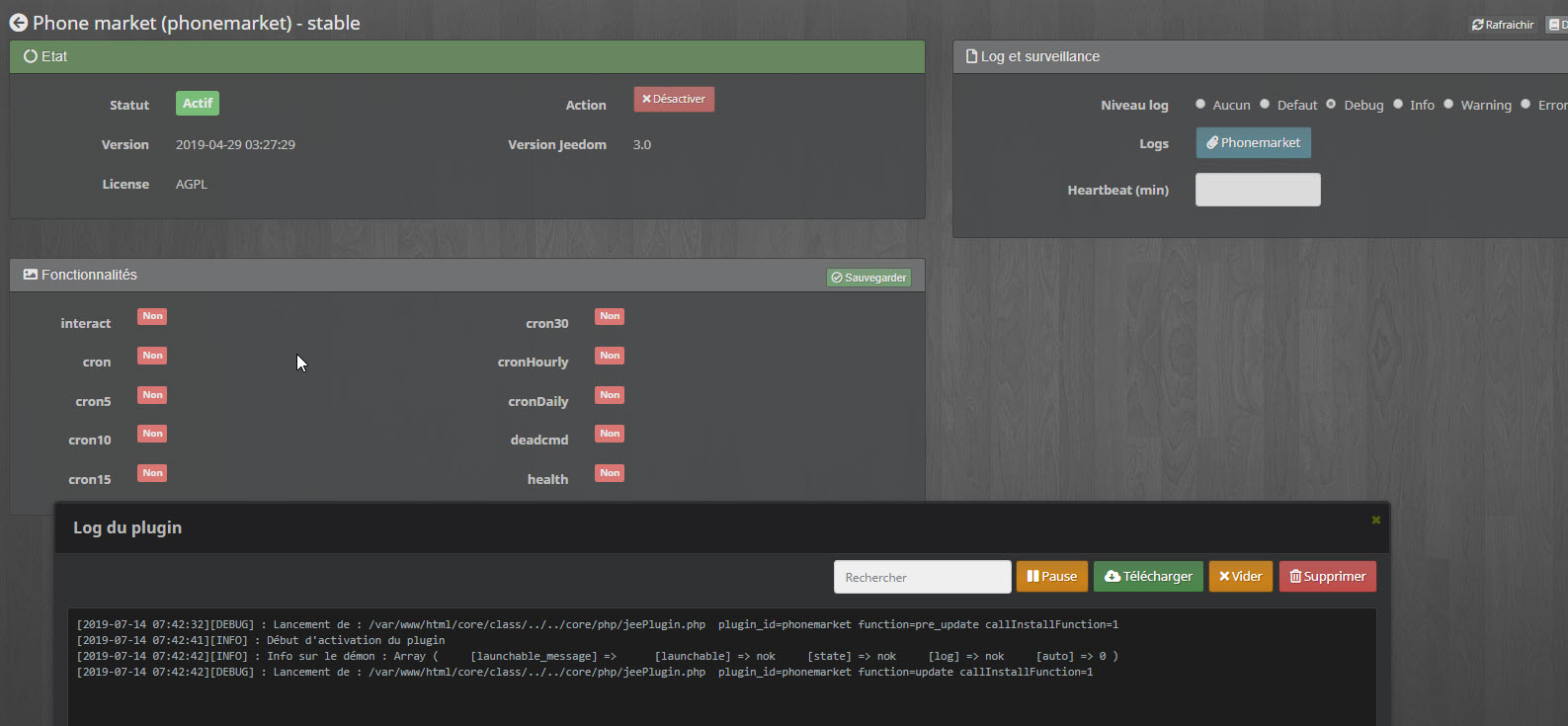This screenshot has width=1568, height=726.
Task: Save features with the Sauvegarder button
Action: tap(868, 278)
